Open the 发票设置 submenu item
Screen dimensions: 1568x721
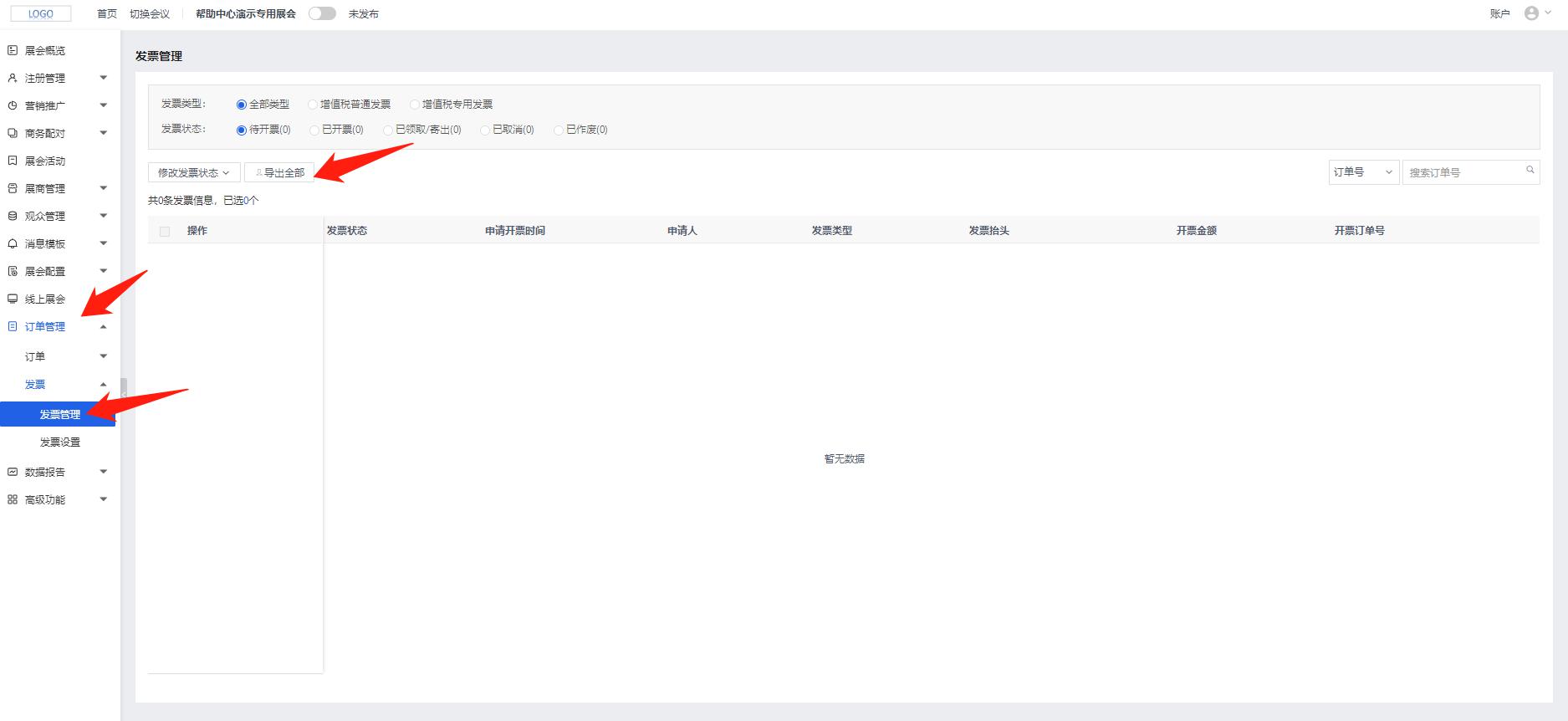[x=60, y=442]
